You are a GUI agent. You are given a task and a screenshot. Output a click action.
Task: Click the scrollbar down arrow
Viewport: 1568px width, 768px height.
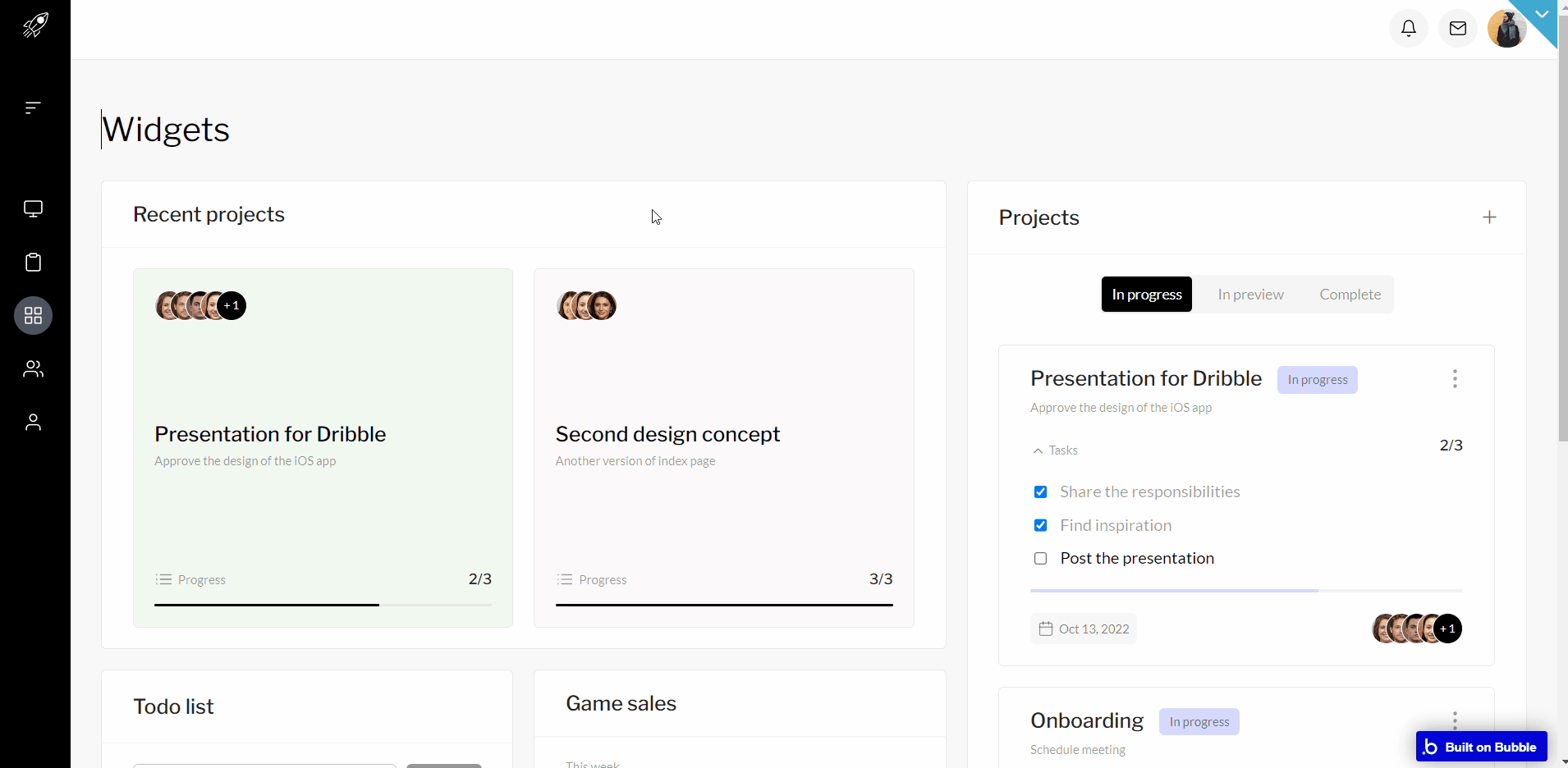click(1563, 762)
